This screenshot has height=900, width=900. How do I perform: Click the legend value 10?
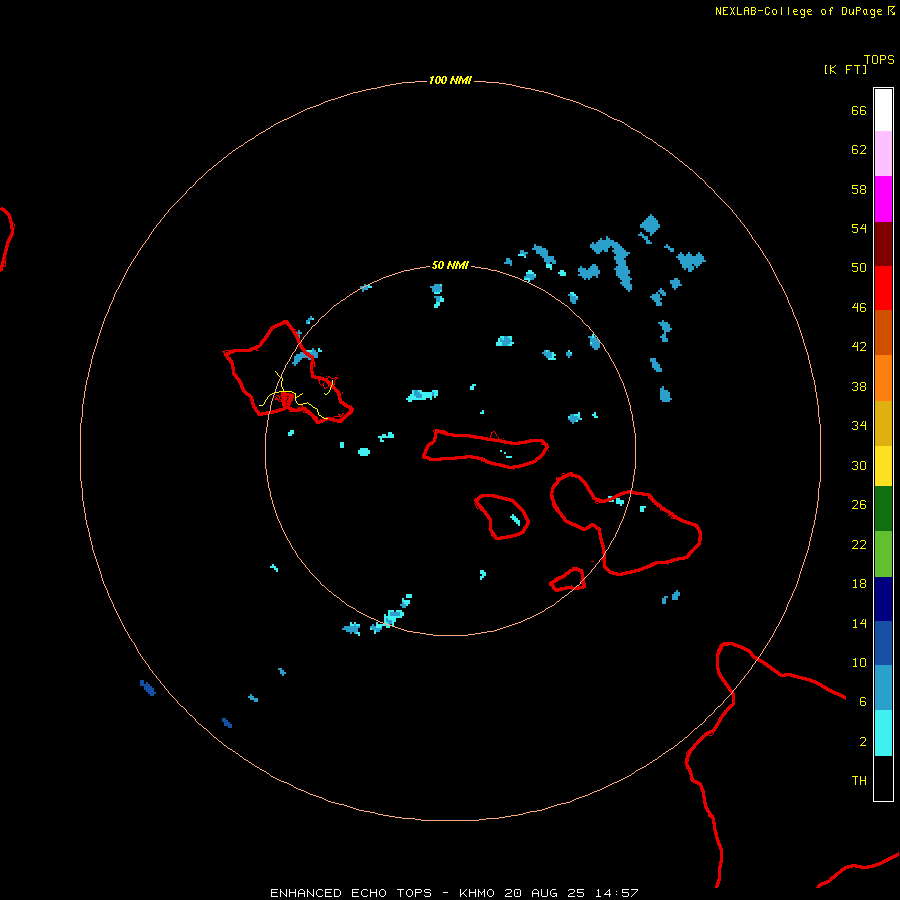click(859, 663)
